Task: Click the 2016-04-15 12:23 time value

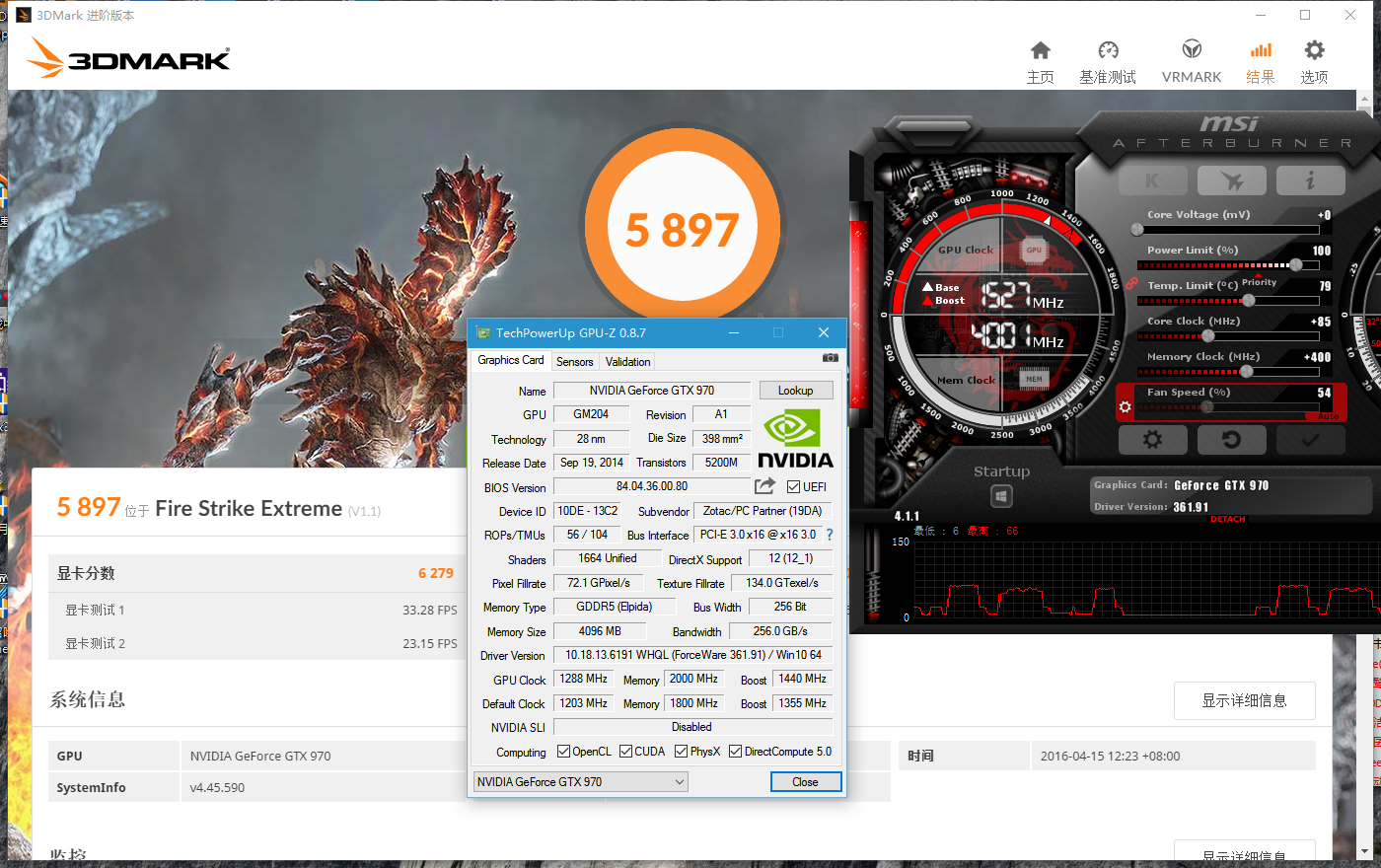Action: tap(1110, 757)
